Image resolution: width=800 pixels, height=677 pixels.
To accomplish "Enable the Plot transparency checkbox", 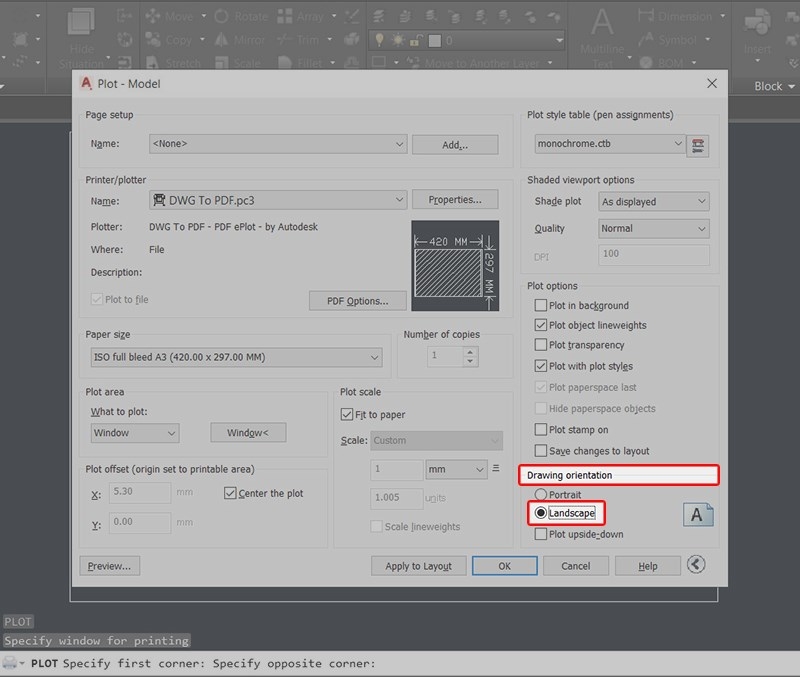I will tap(541, 345).
